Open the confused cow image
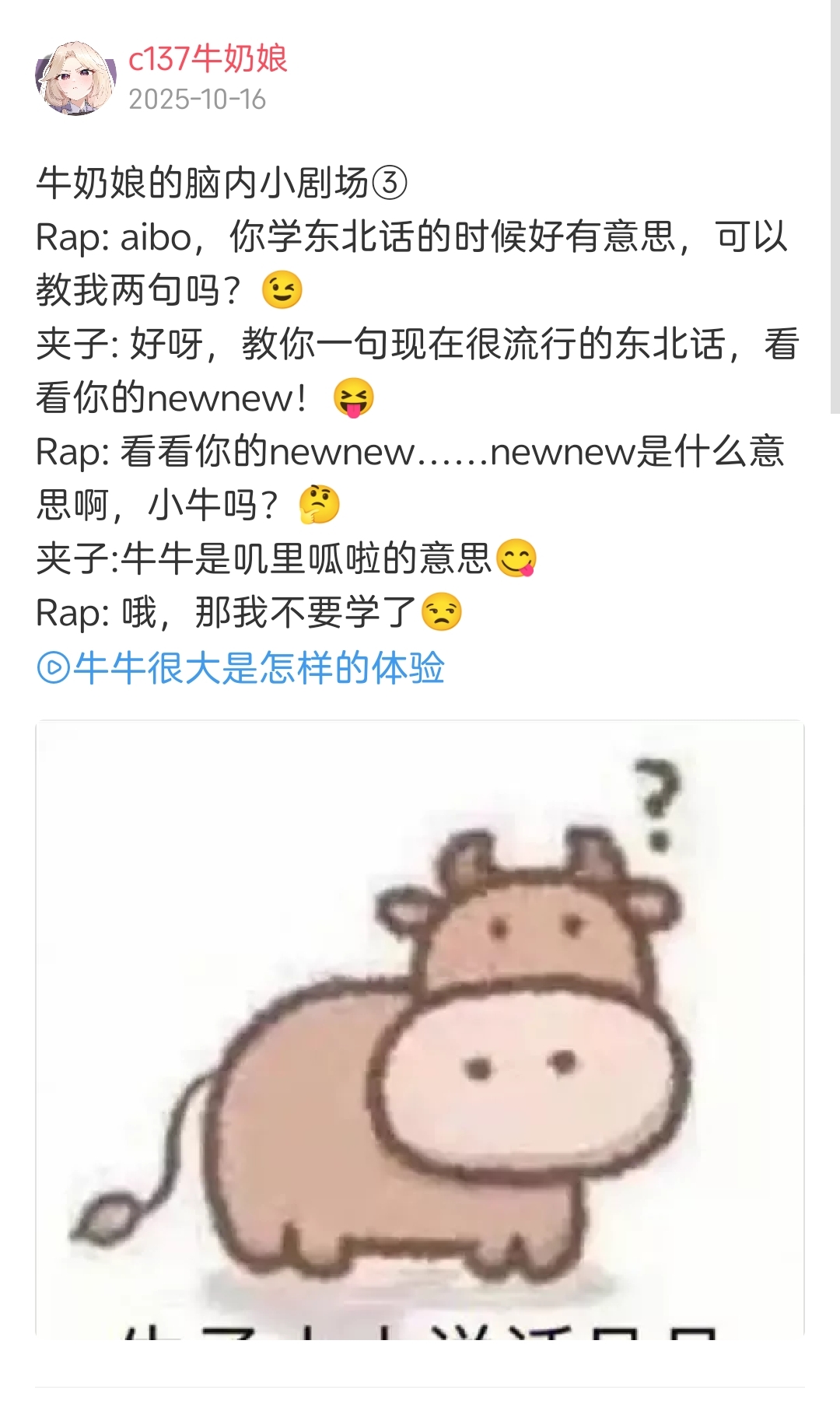Image resolution: width=840 pixels, height=1428 pixels. coord(420,1027)
